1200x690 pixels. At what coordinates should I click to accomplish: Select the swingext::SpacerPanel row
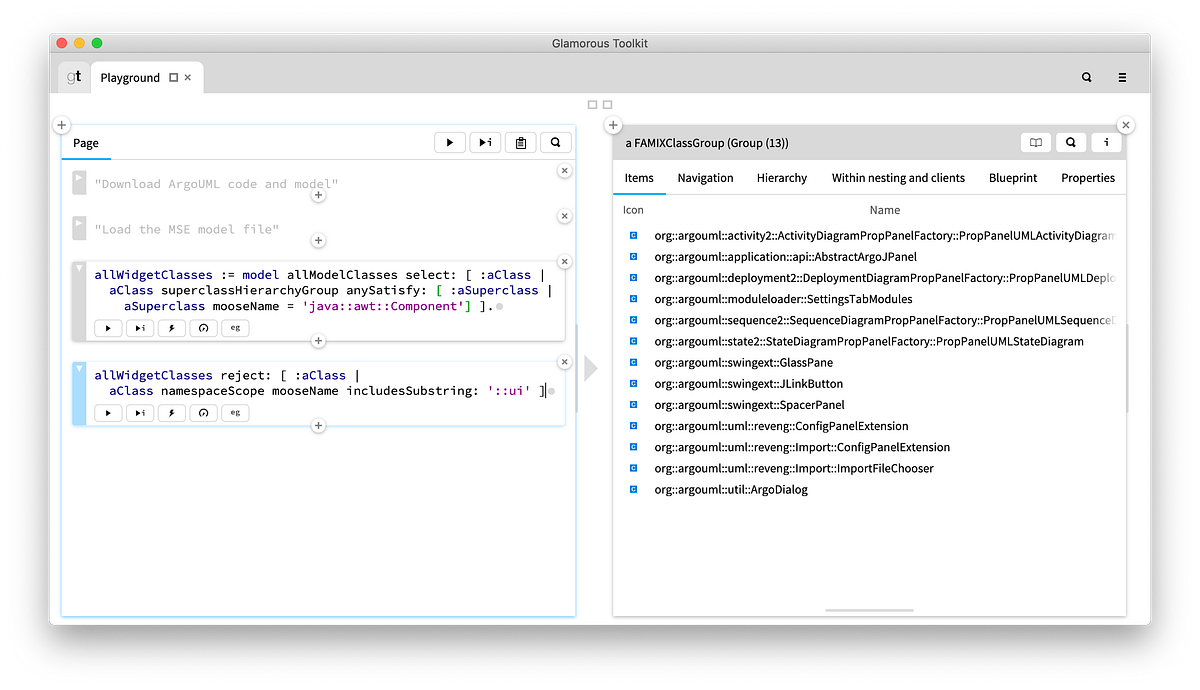869,405
